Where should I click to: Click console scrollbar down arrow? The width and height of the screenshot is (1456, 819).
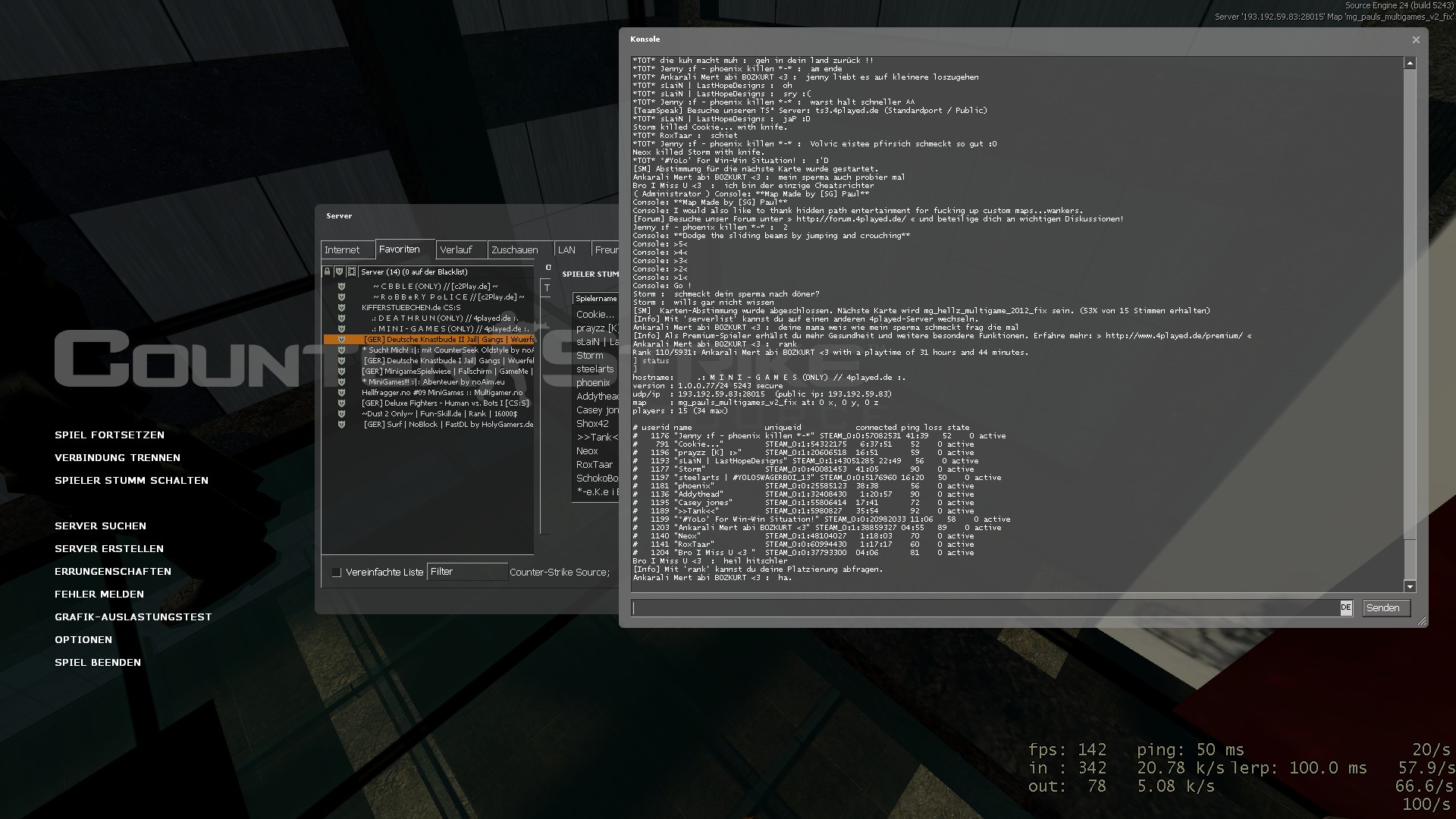click(x=1410, y=586)
